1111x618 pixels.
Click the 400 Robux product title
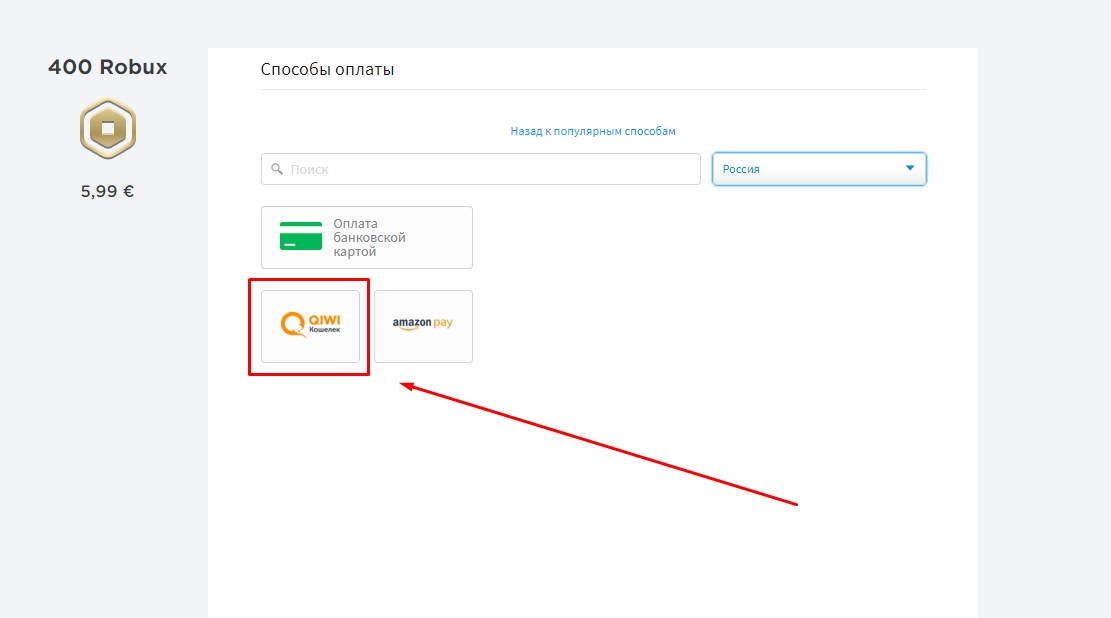(x=108, y=68)
